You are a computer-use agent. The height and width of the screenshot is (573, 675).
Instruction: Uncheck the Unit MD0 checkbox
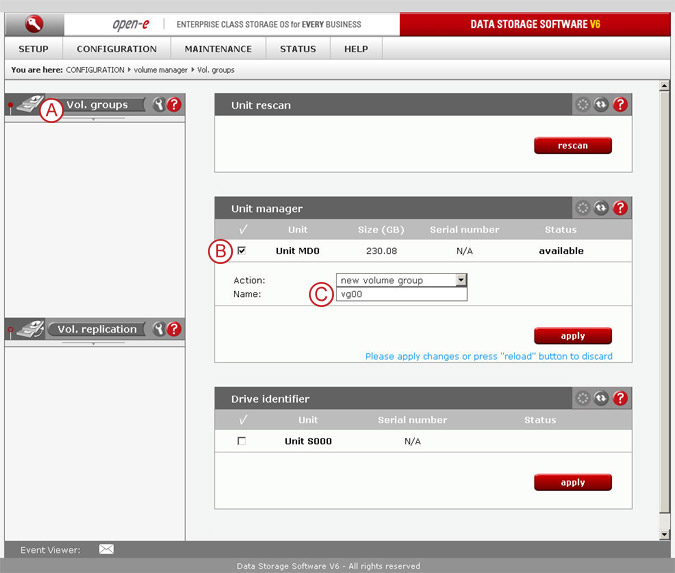[242, 251]
